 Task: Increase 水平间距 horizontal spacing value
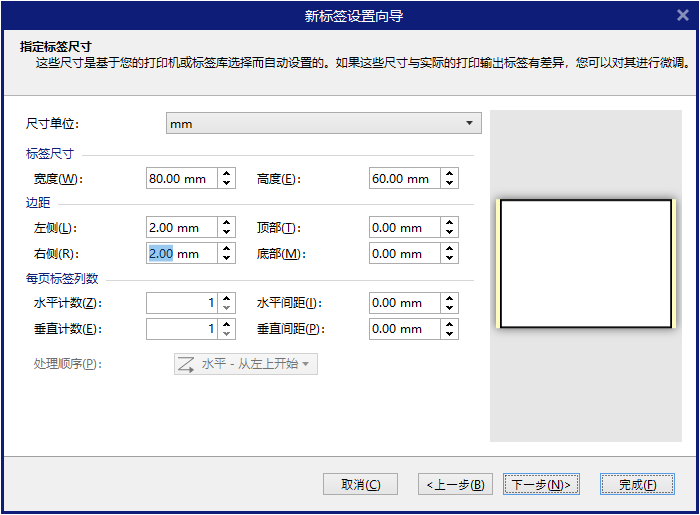(450, 298)
